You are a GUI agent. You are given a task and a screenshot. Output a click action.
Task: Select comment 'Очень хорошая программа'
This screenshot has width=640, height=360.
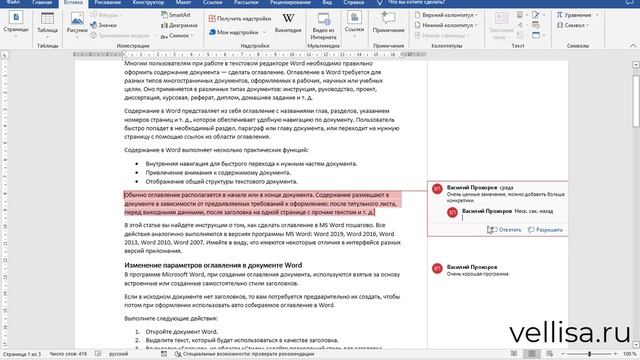tap(477, 274)
